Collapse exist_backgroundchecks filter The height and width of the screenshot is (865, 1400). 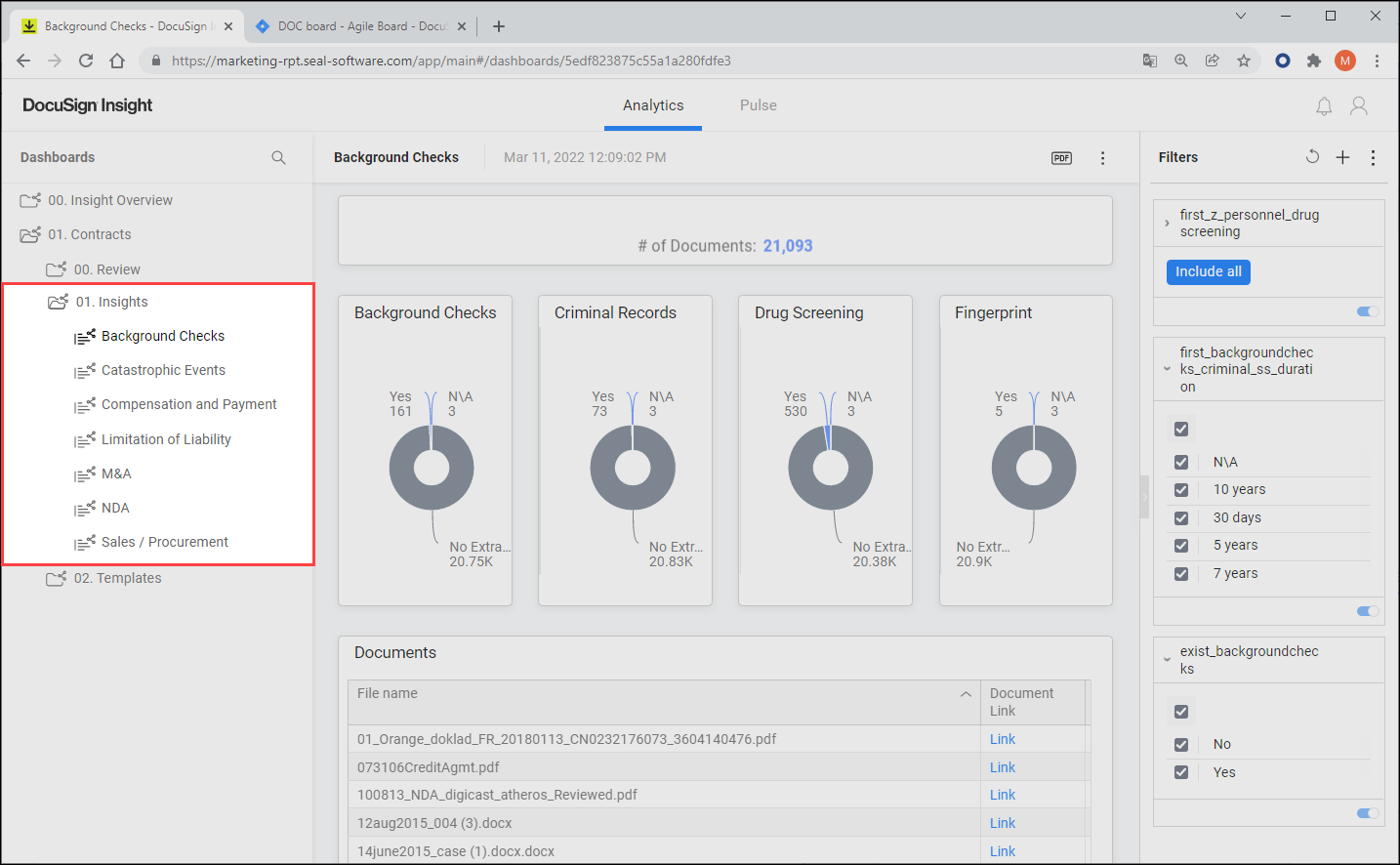click(x=1167, y=660)
